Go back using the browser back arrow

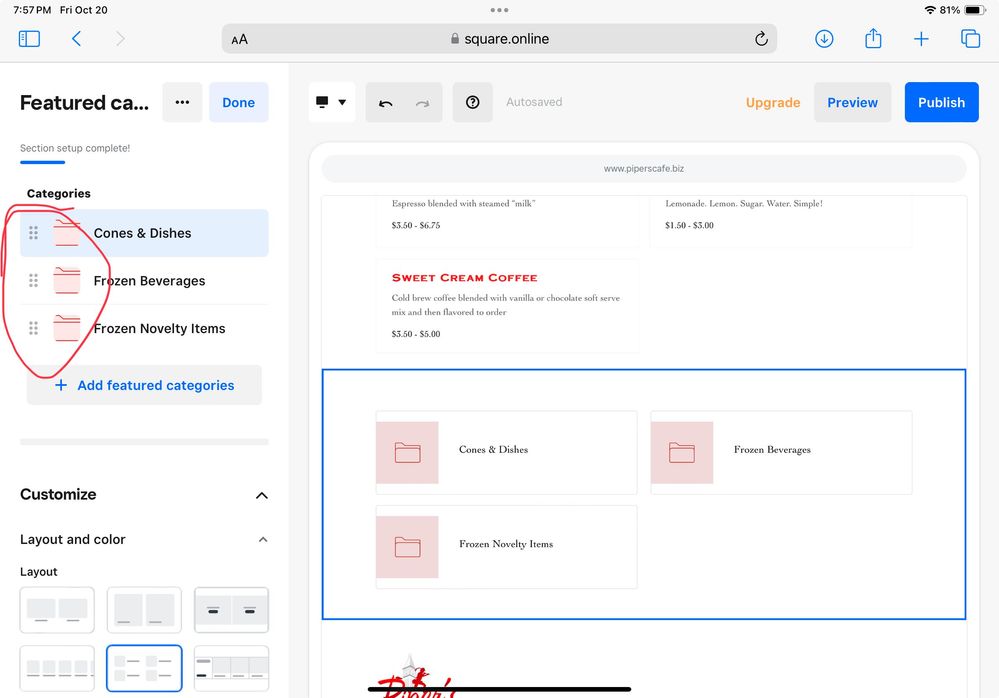[77, 39]
